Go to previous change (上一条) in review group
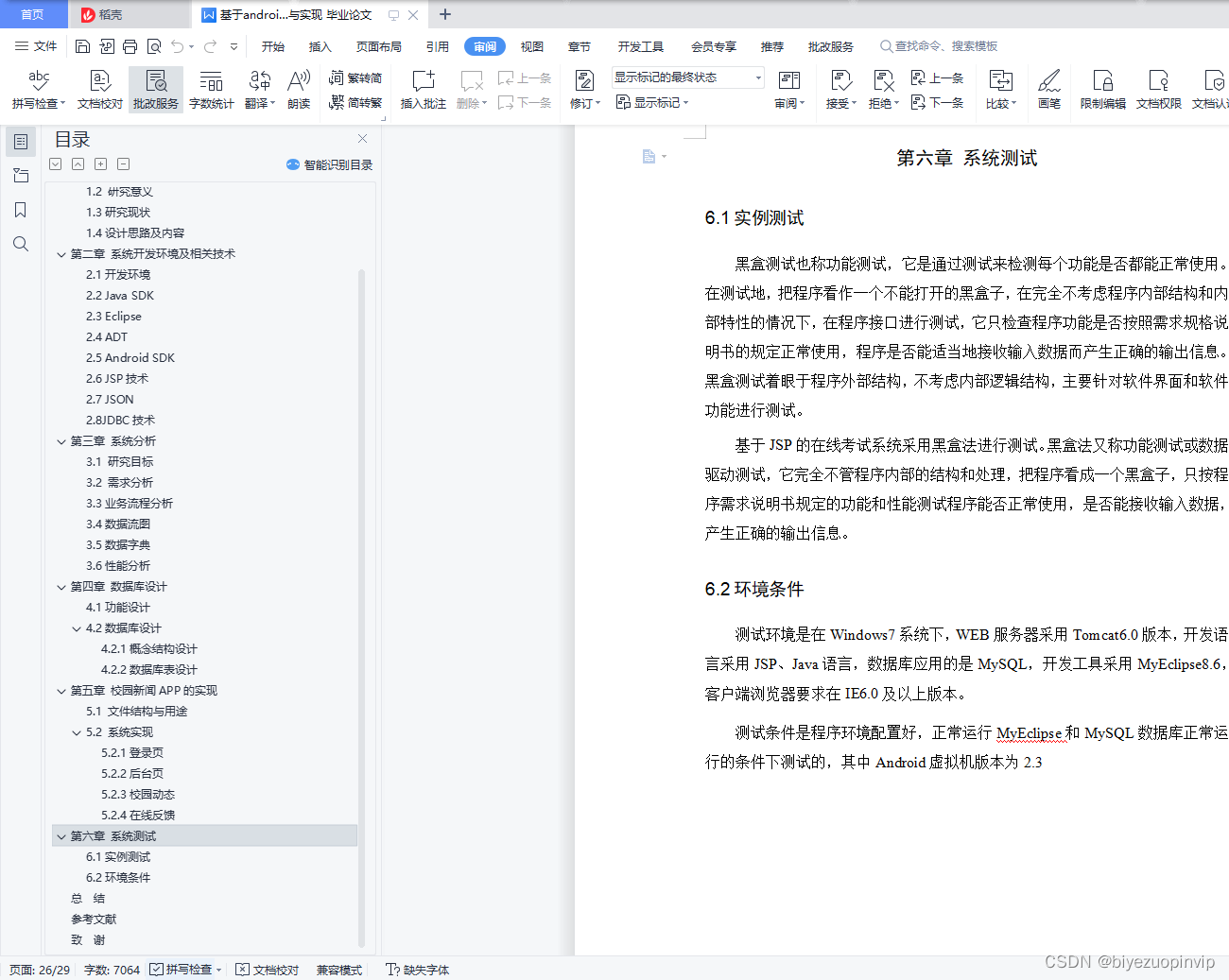 (x=938, y=77)
